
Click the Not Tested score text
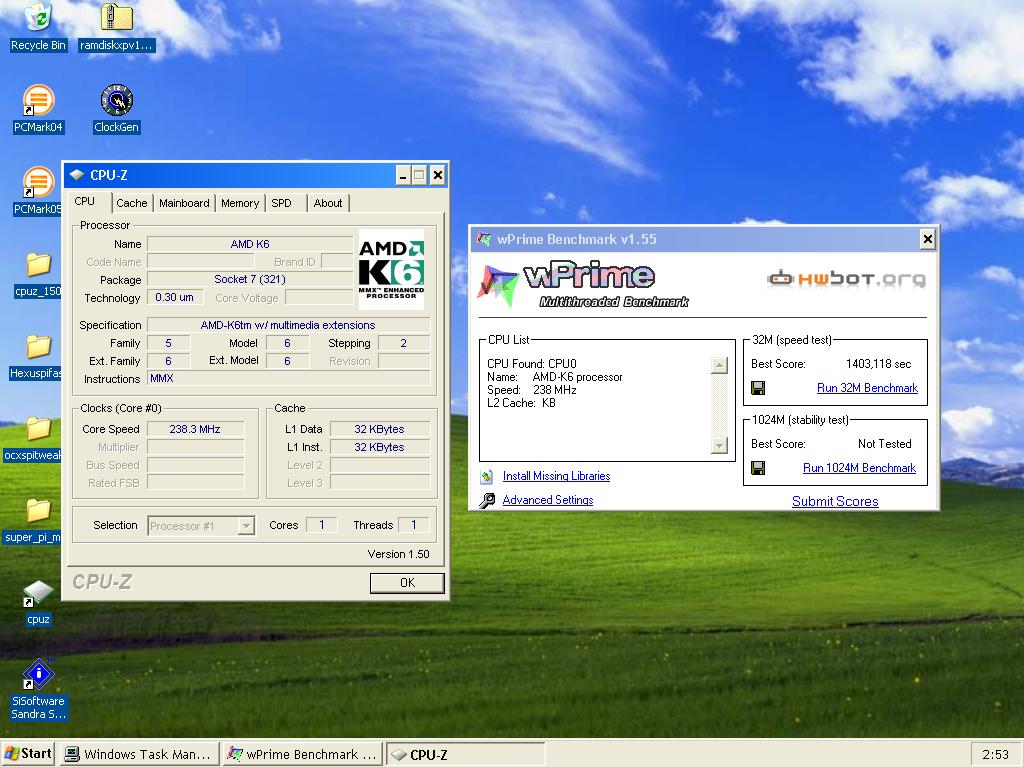[x=884, y=443]
